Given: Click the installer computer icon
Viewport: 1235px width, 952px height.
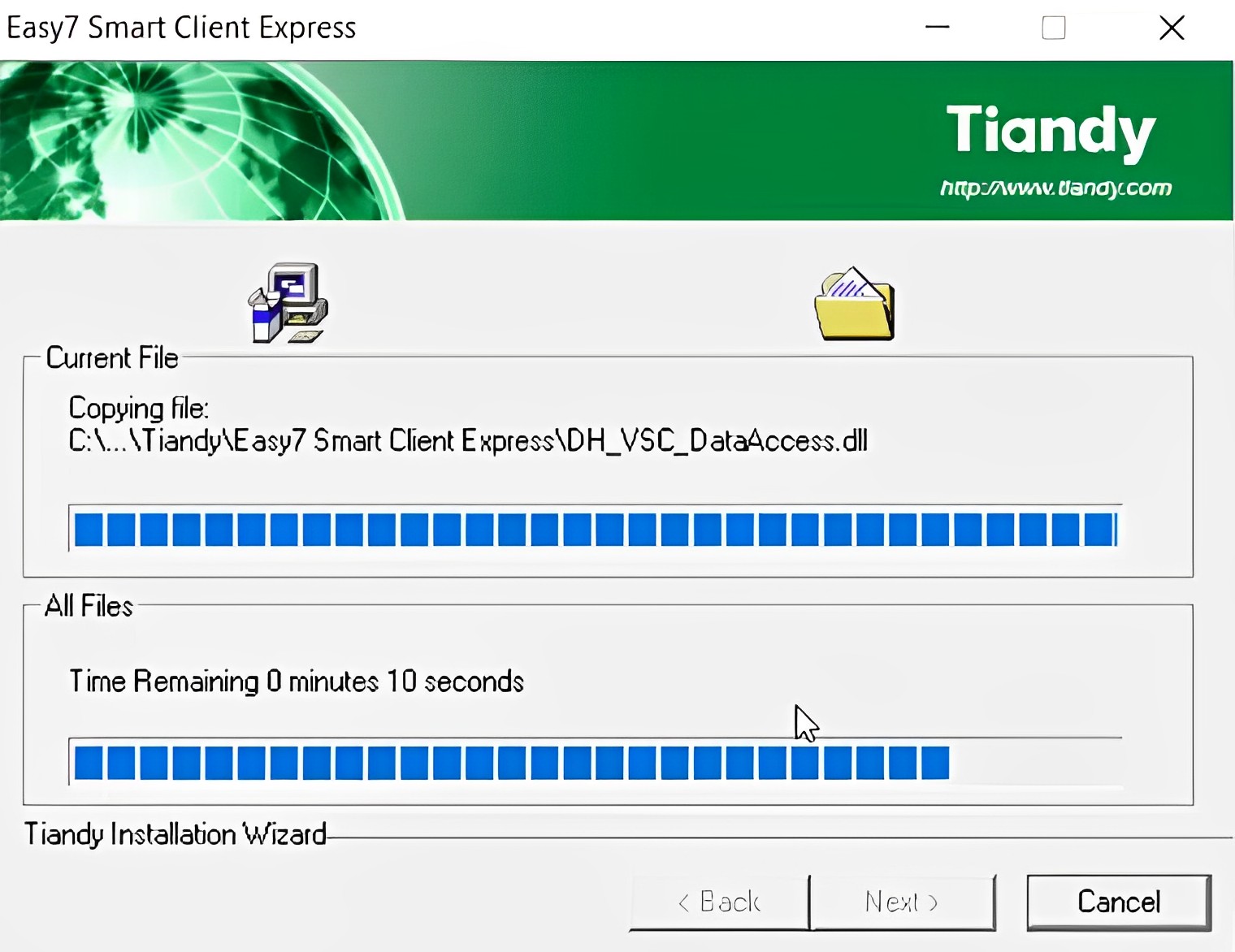Looking at the screenshot, I should [x=288, y=302].
